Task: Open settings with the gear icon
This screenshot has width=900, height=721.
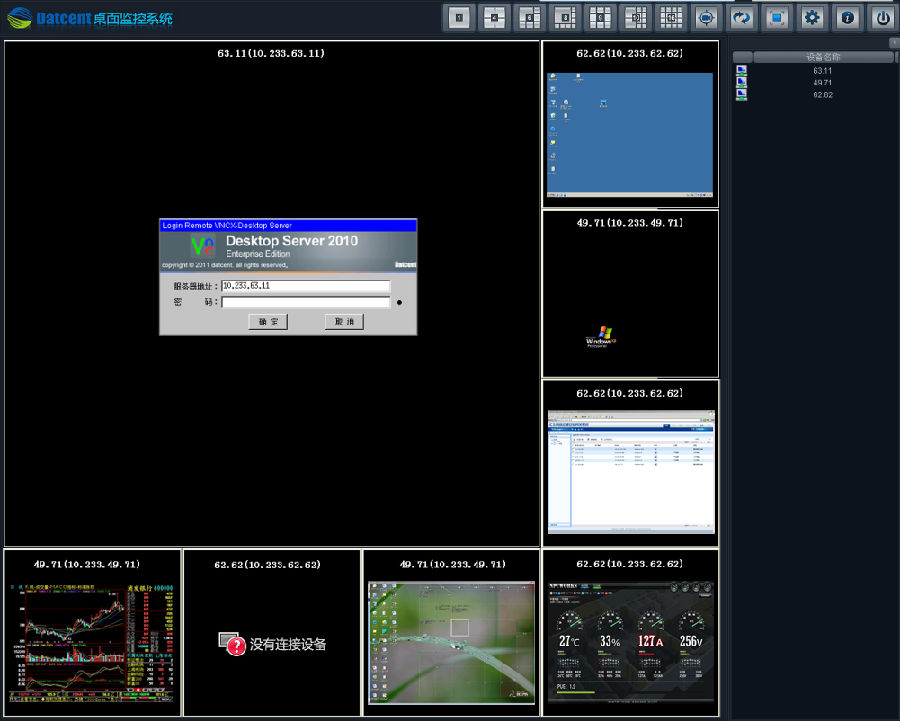Action: (812, 17)
